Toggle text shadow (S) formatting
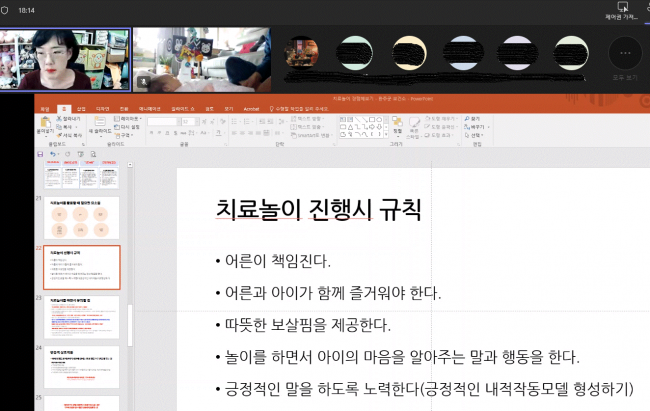 175,133
